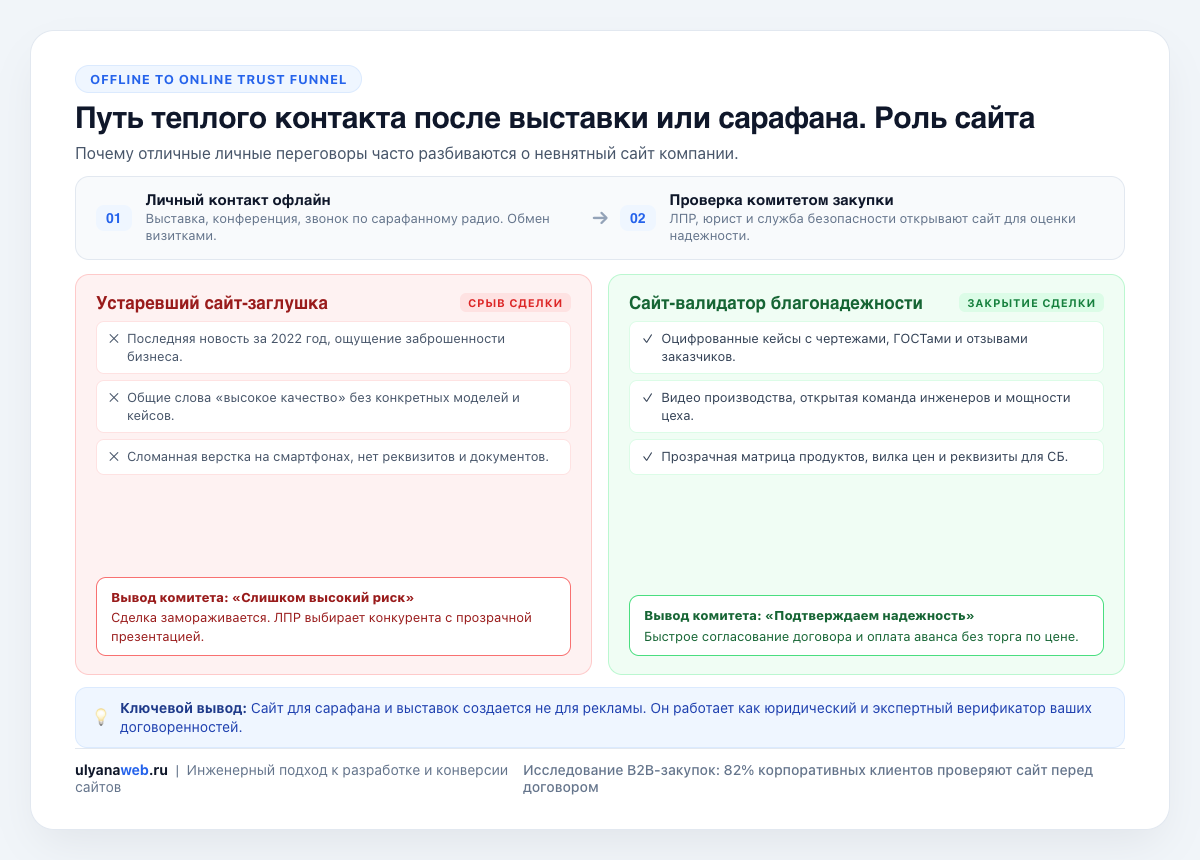Click the main heading about warm contact path
Image resolution: width=1200 pixels, height=860 pixels.
[555, 118]
